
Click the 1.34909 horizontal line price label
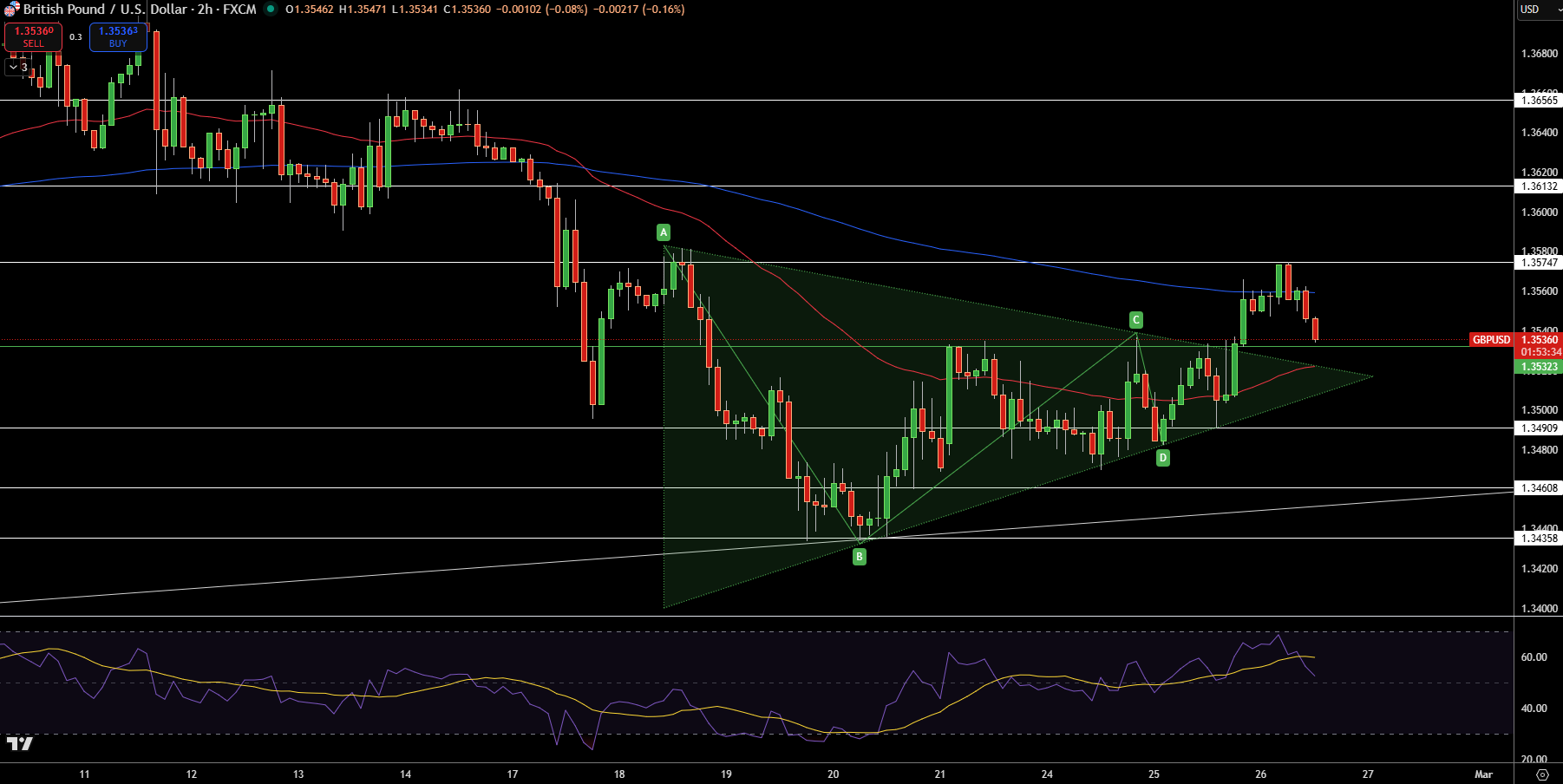point(1539,428)
